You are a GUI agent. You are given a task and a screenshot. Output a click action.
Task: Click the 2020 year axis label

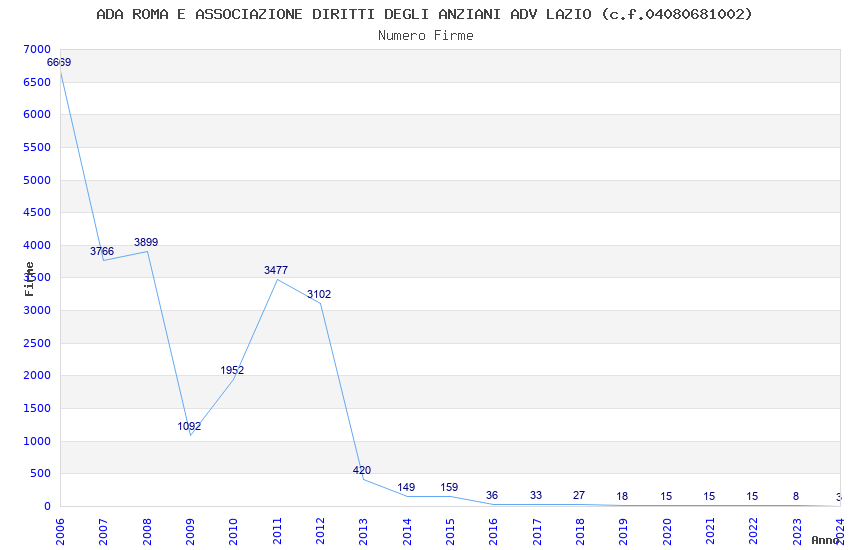(667, 532)
